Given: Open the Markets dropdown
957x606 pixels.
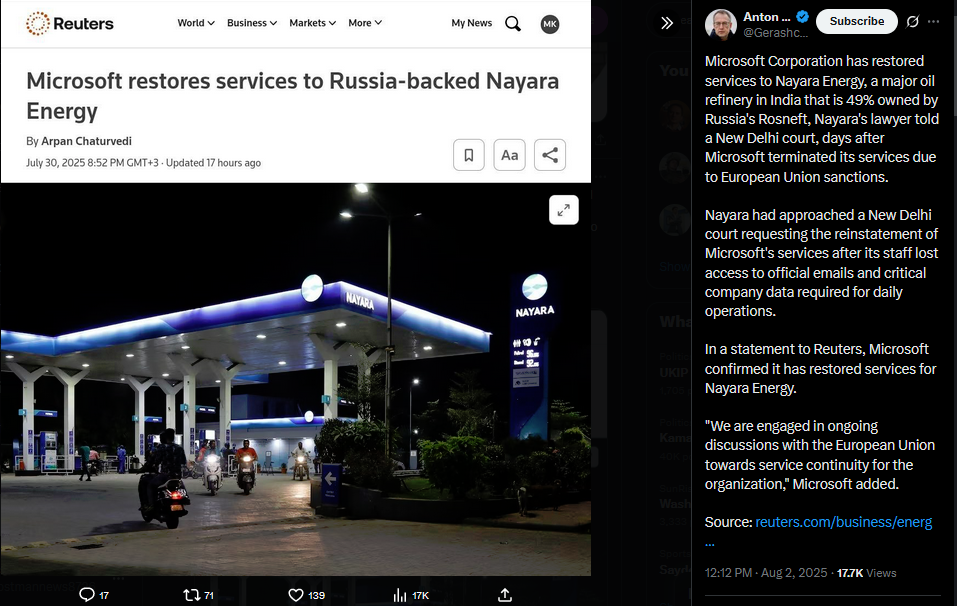Looking at the screenshot, I should coord(312,23).
